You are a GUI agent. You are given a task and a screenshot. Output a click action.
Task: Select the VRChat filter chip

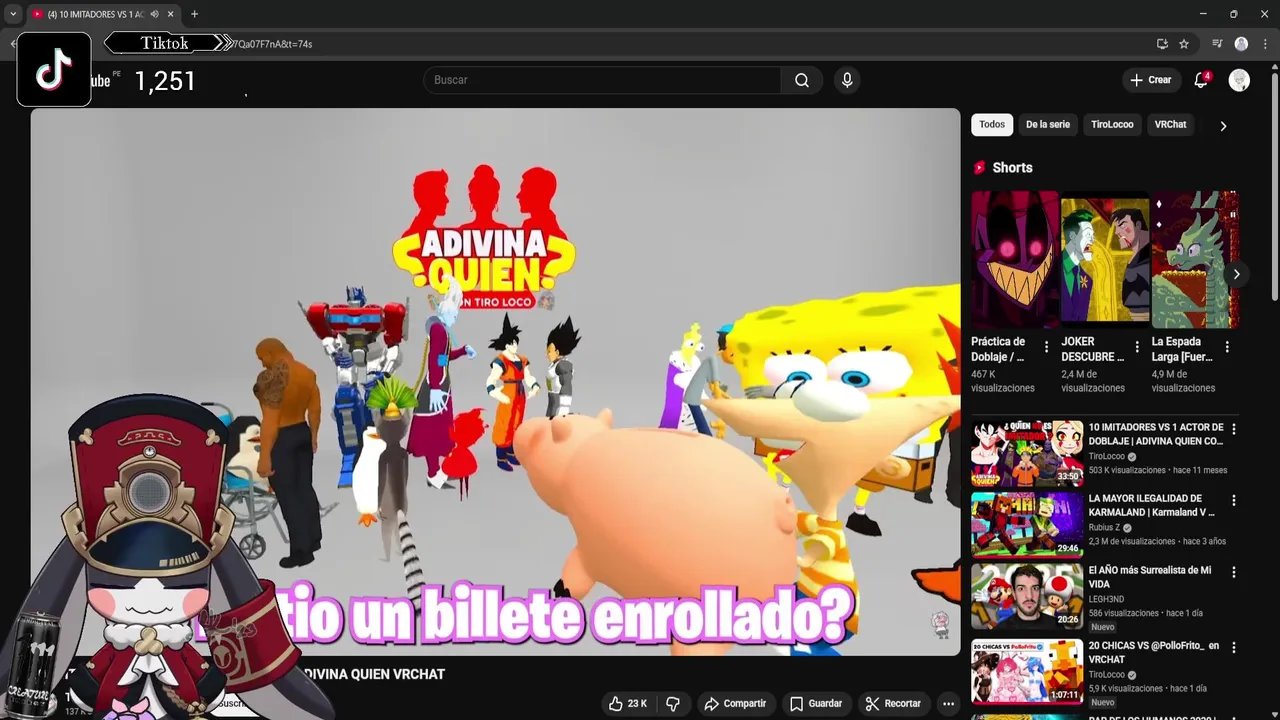click(x=1170, y=125)
